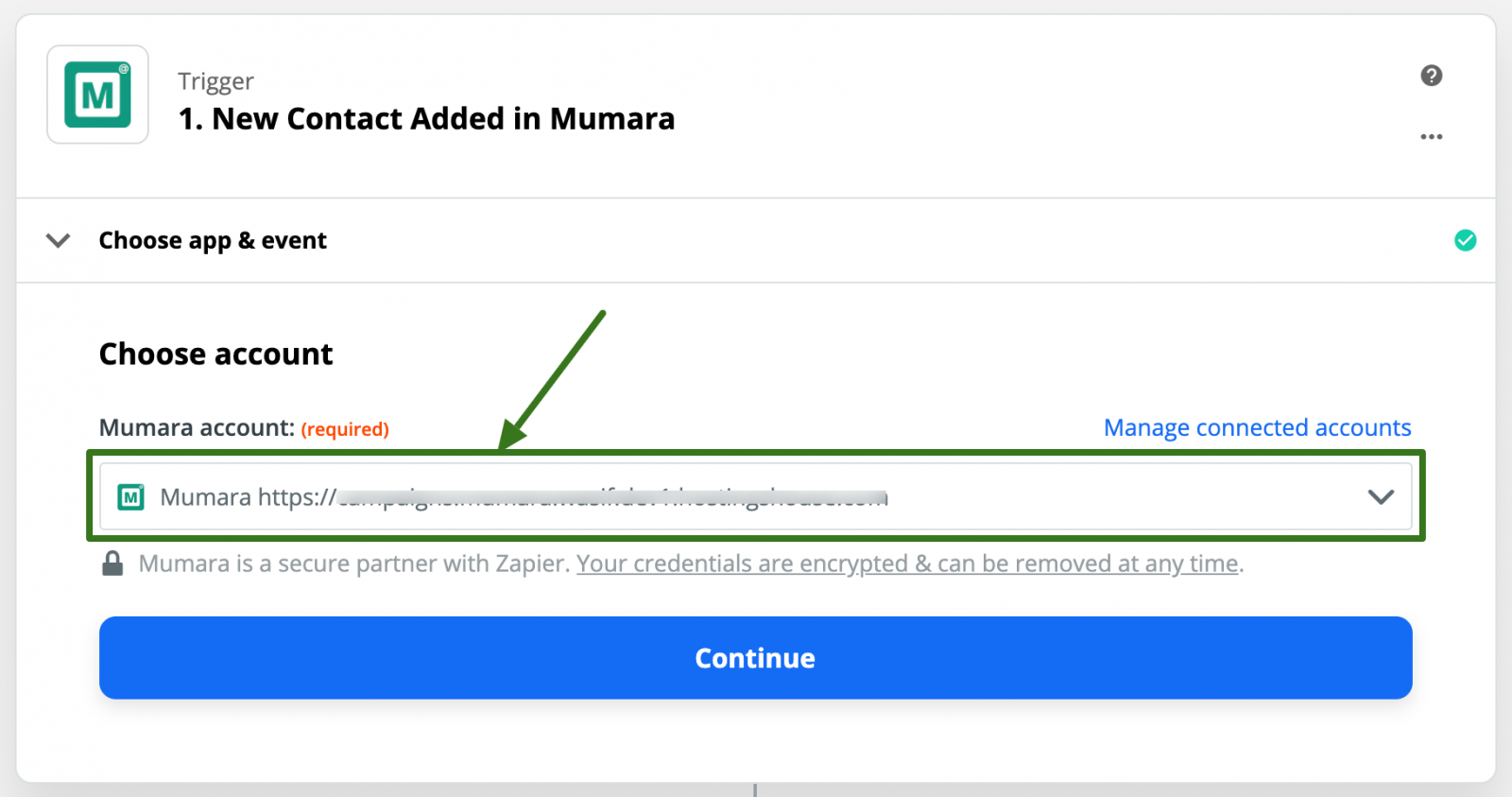Open the help question mark icon
Viewport: 1512px width, 797px height.
click(x=1431, y=76)
